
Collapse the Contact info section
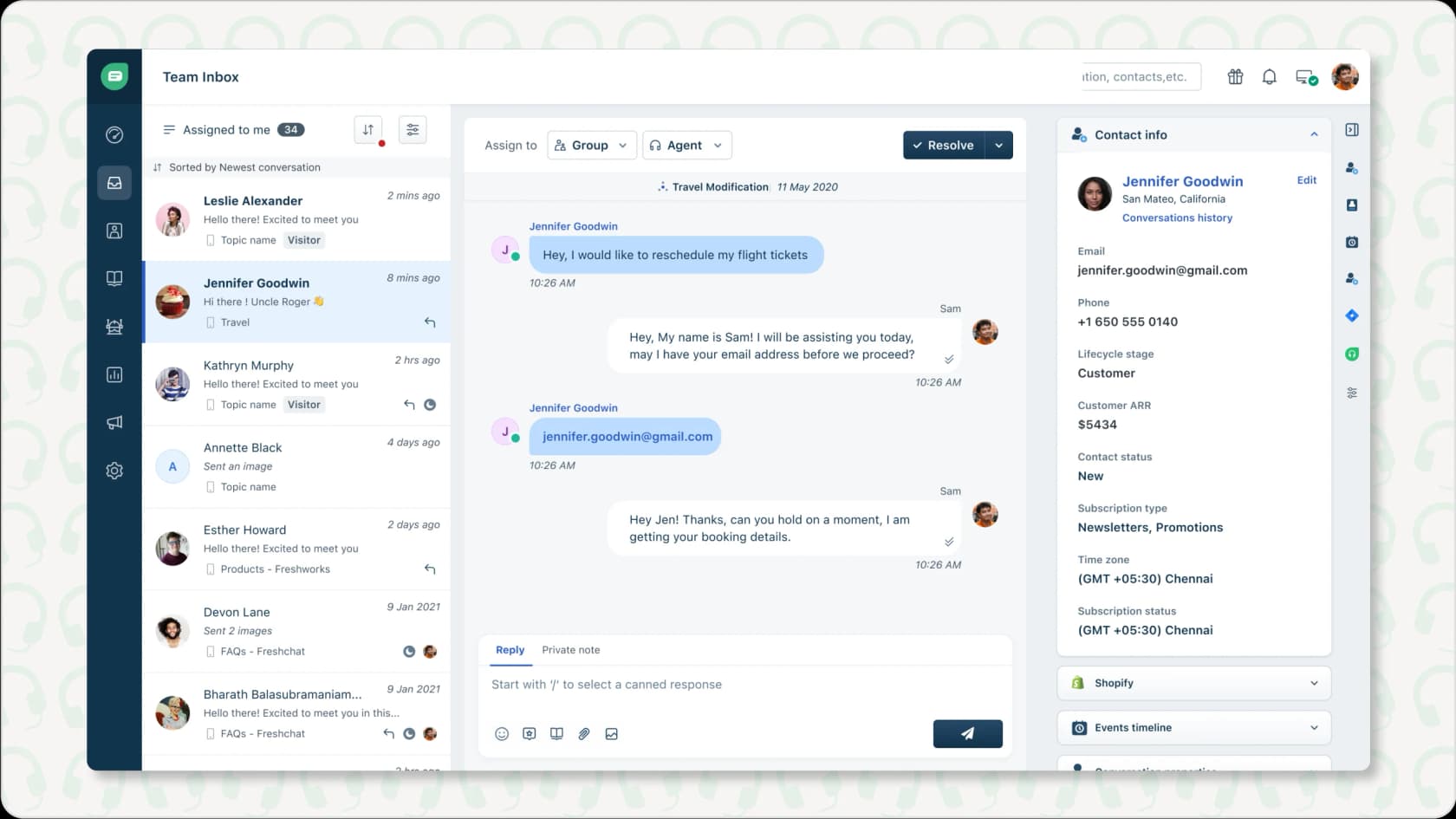(x=1314, y=134)
